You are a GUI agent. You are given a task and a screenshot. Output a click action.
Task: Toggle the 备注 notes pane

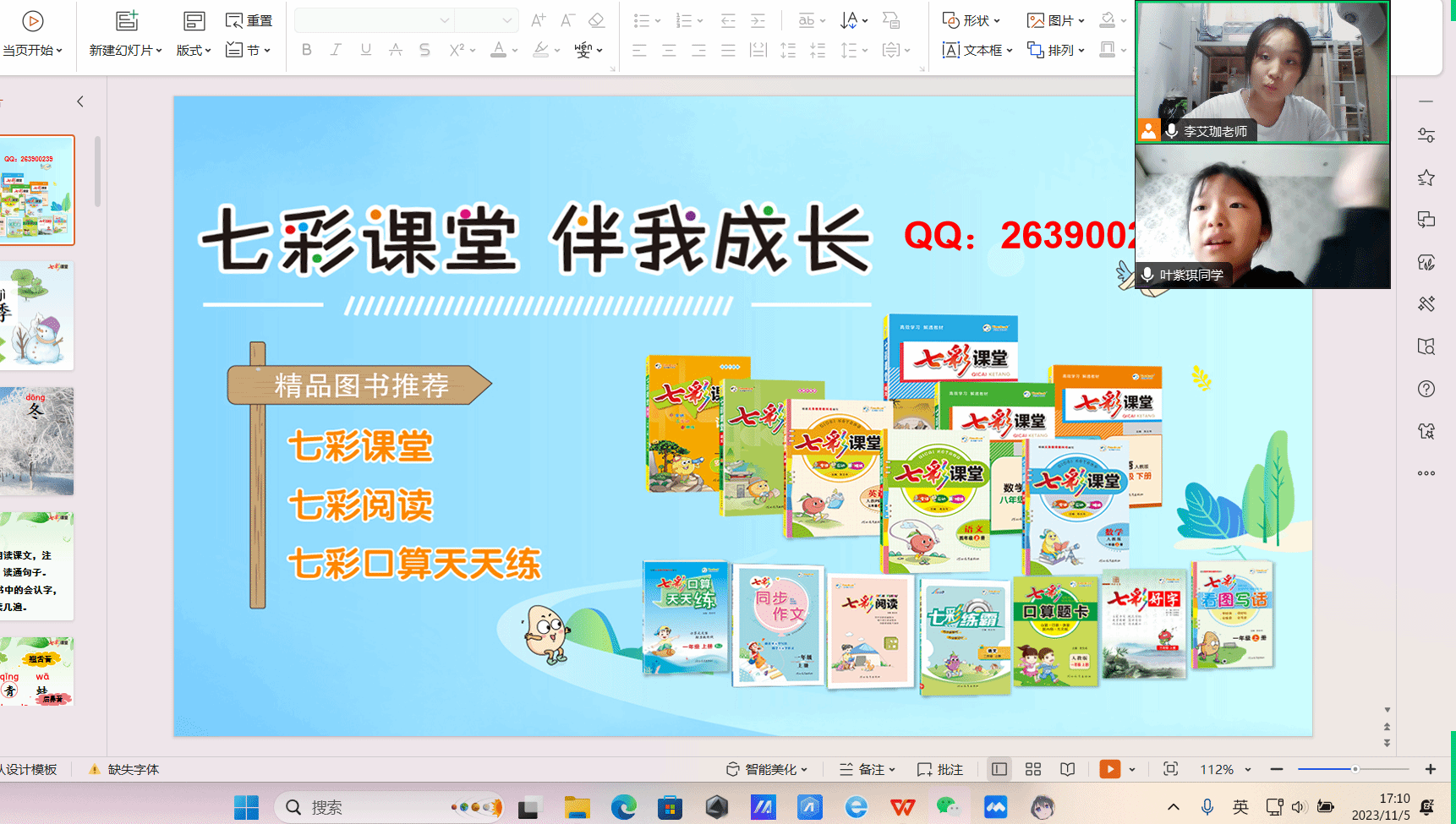867,769
